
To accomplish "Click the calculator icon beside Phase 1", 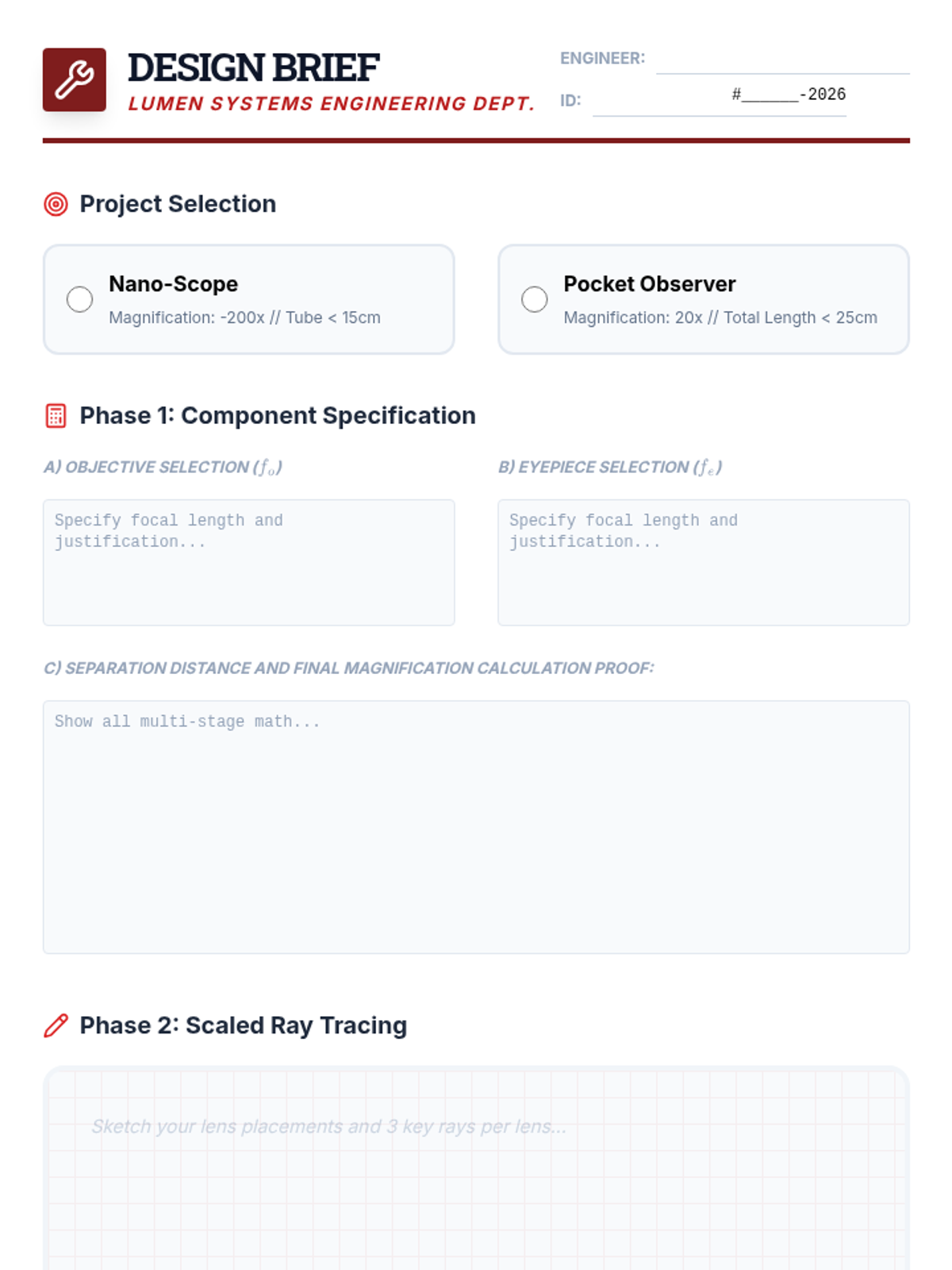I will (x=56, y=416).
